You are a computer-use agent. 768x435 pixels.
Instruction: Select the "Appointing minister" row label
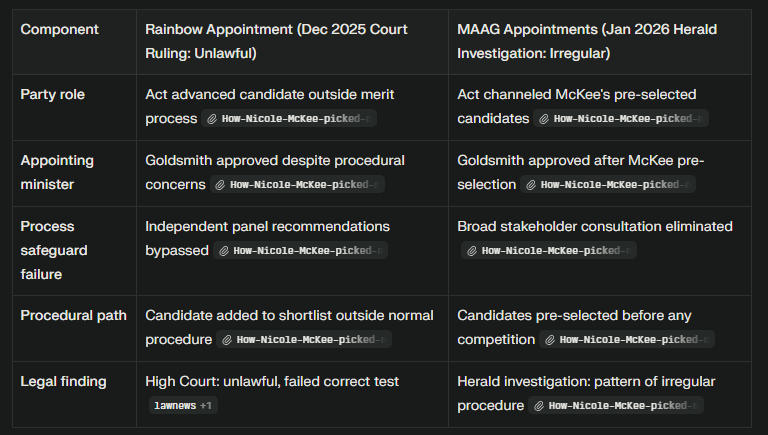point(57,172)
